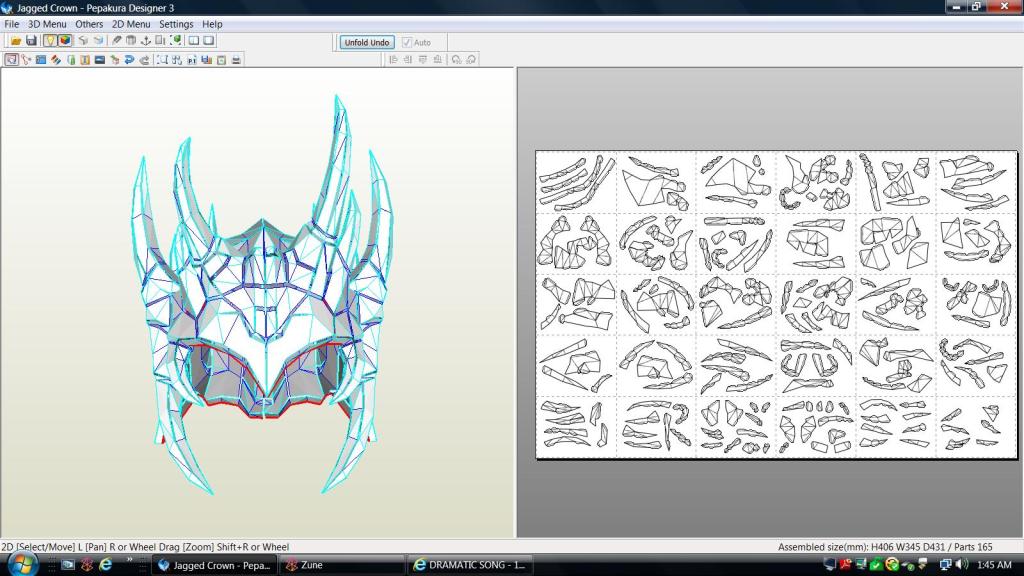
Task: Select the pencil edit icon
Action: pyautogui.click(x=117, y=41)
